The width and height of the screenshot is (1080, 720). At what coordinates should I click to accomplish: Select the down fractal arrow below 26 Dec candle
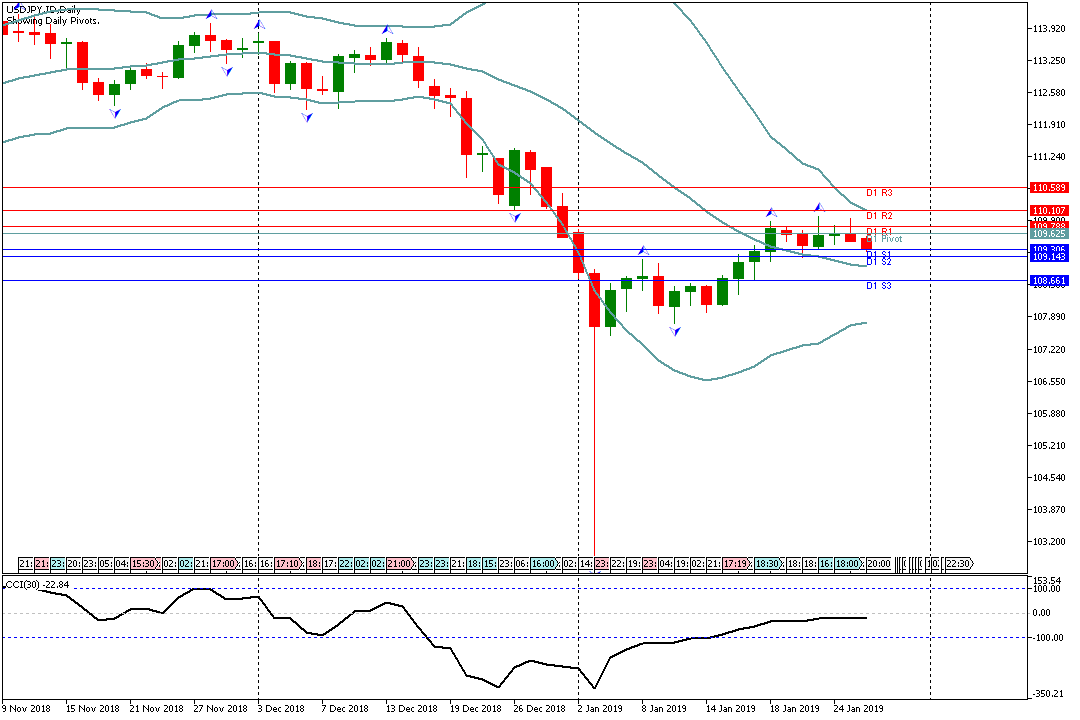tap(514, 216)
